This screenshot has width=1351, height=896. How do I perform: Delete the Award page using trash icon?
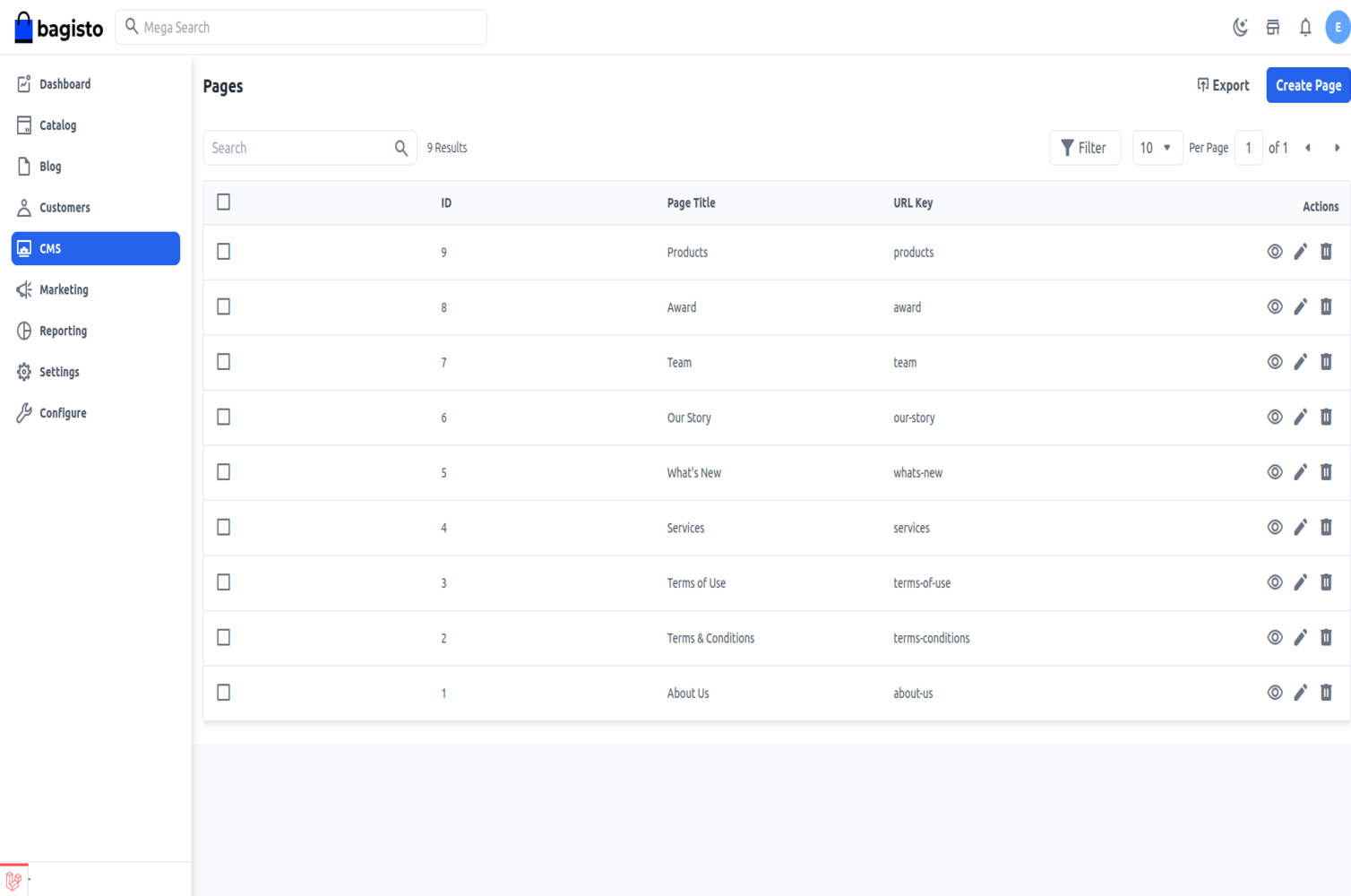(1326, 307)
